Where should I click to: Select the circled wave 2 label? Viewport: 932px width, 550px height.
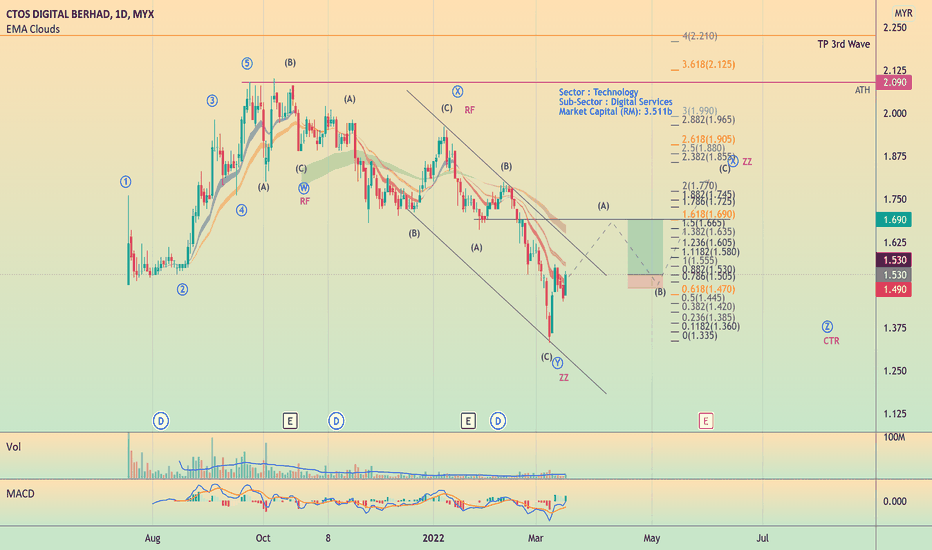pyautogui.click(x=182, y=290)
